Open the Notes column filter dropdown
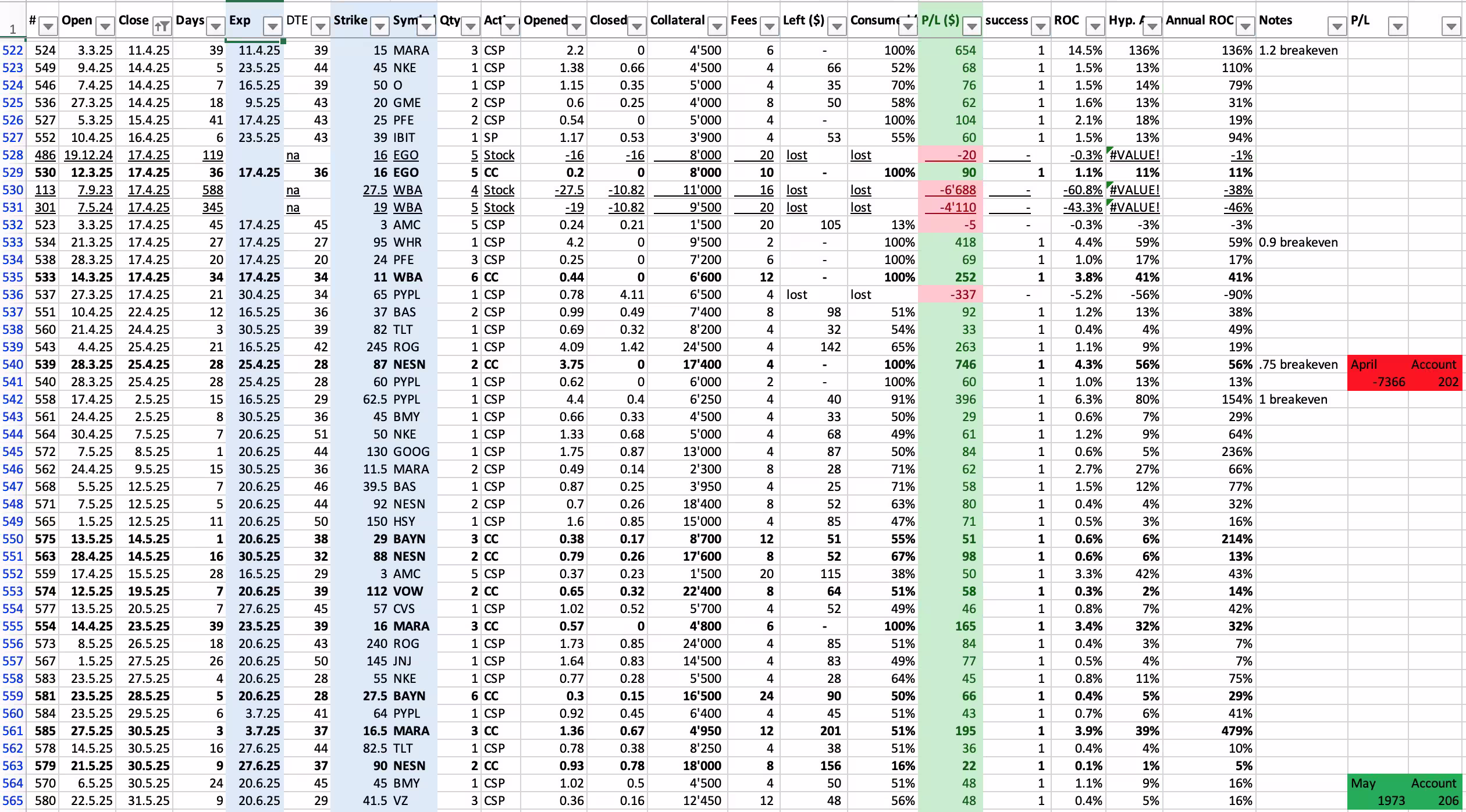Screen dimensions: 1466x812 (1337, 26)
